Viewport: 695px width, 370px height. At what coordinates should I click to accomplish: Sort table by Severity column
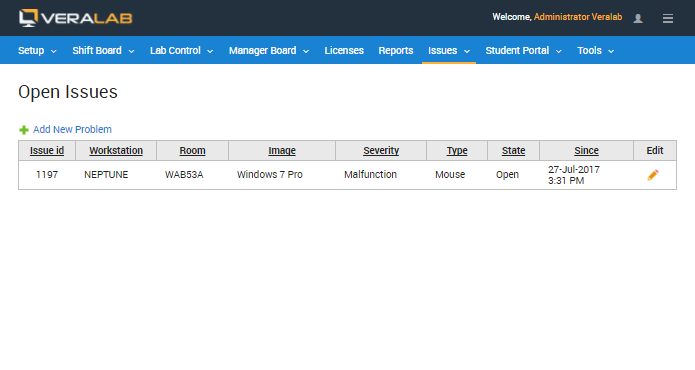[381, 151]
